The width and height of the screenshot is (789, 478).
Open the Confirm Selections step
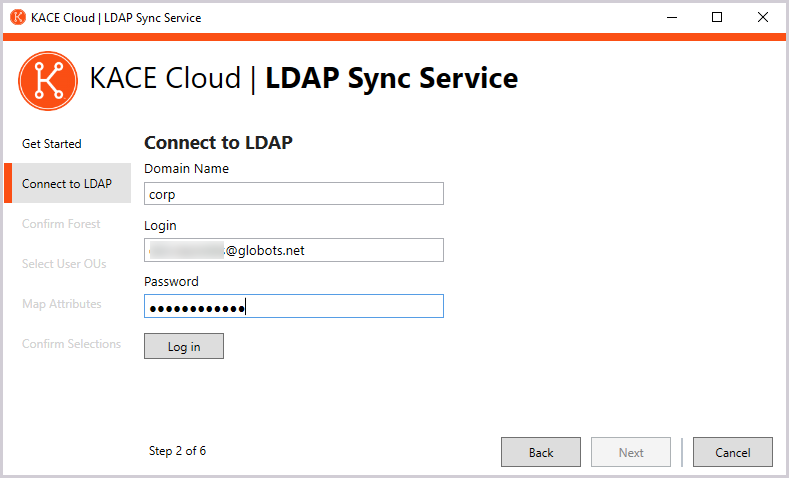(71, 344)
